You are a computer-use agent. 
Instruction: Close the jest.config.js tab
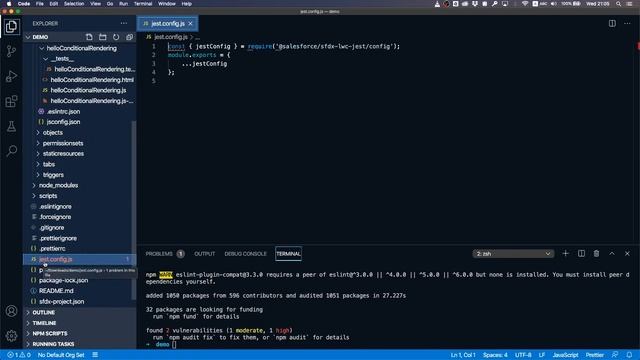[191, 24]
